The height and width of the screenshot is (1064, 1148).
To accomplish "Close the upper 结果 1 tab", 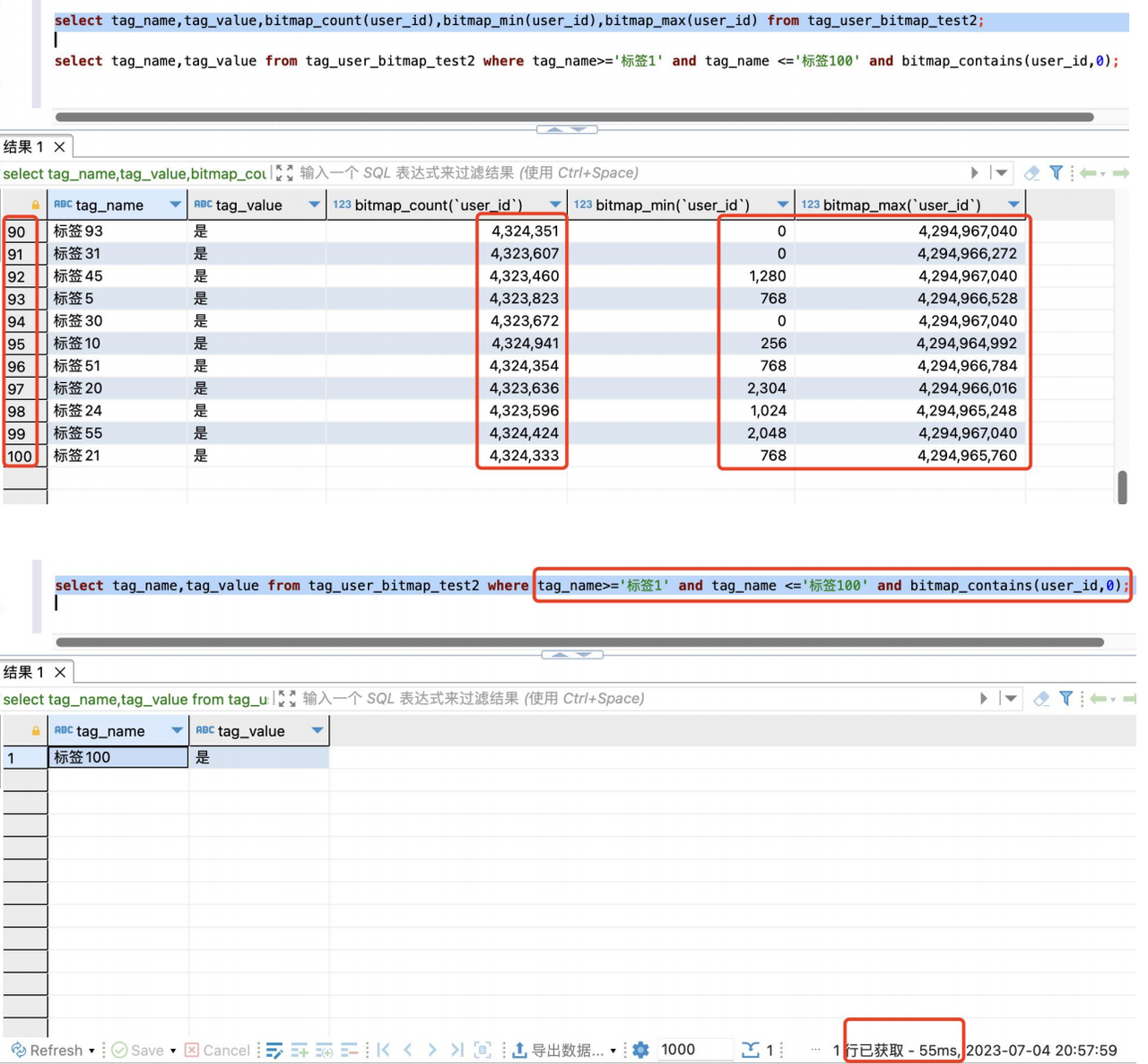I will point(60,146).
